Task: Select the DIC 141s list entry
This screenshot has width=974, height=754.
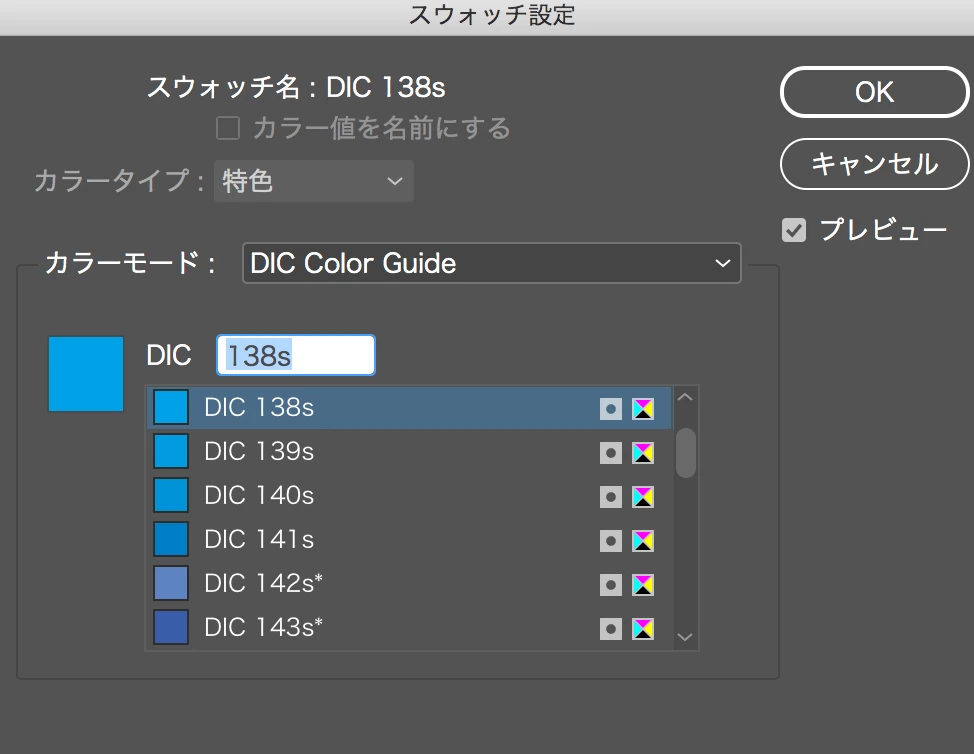Action: coord(409,540)
